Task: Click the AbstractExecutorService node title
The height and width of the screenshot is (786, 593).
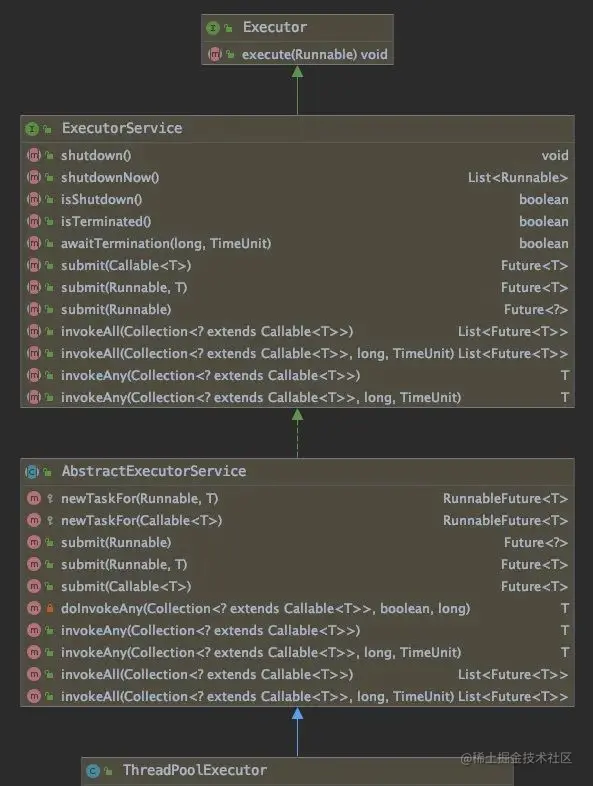Action: 154,471
